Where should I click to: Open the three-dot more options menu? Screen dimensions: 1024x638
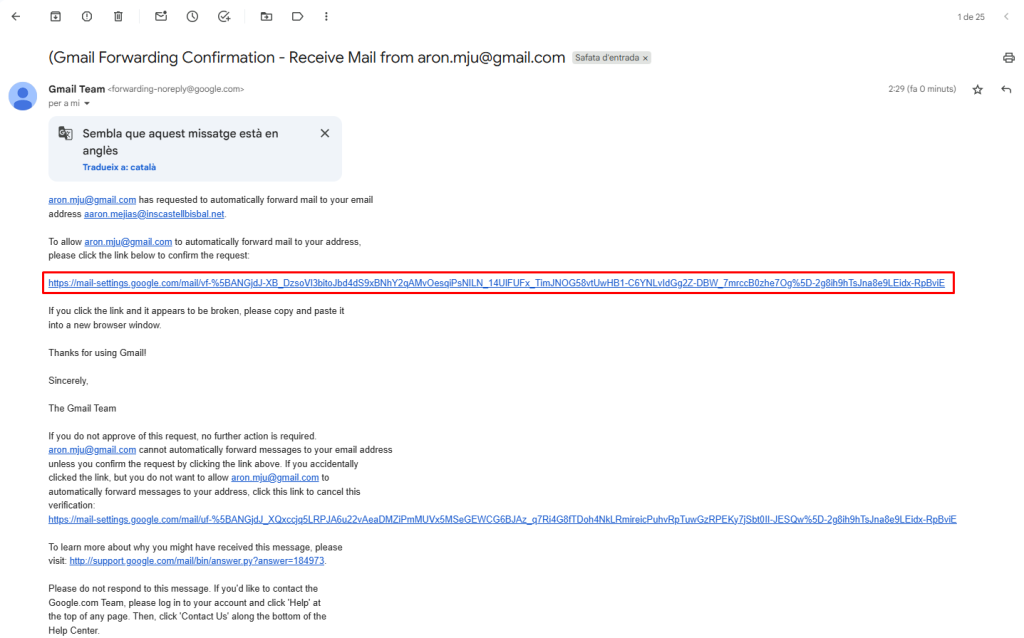tap(326, 17)
